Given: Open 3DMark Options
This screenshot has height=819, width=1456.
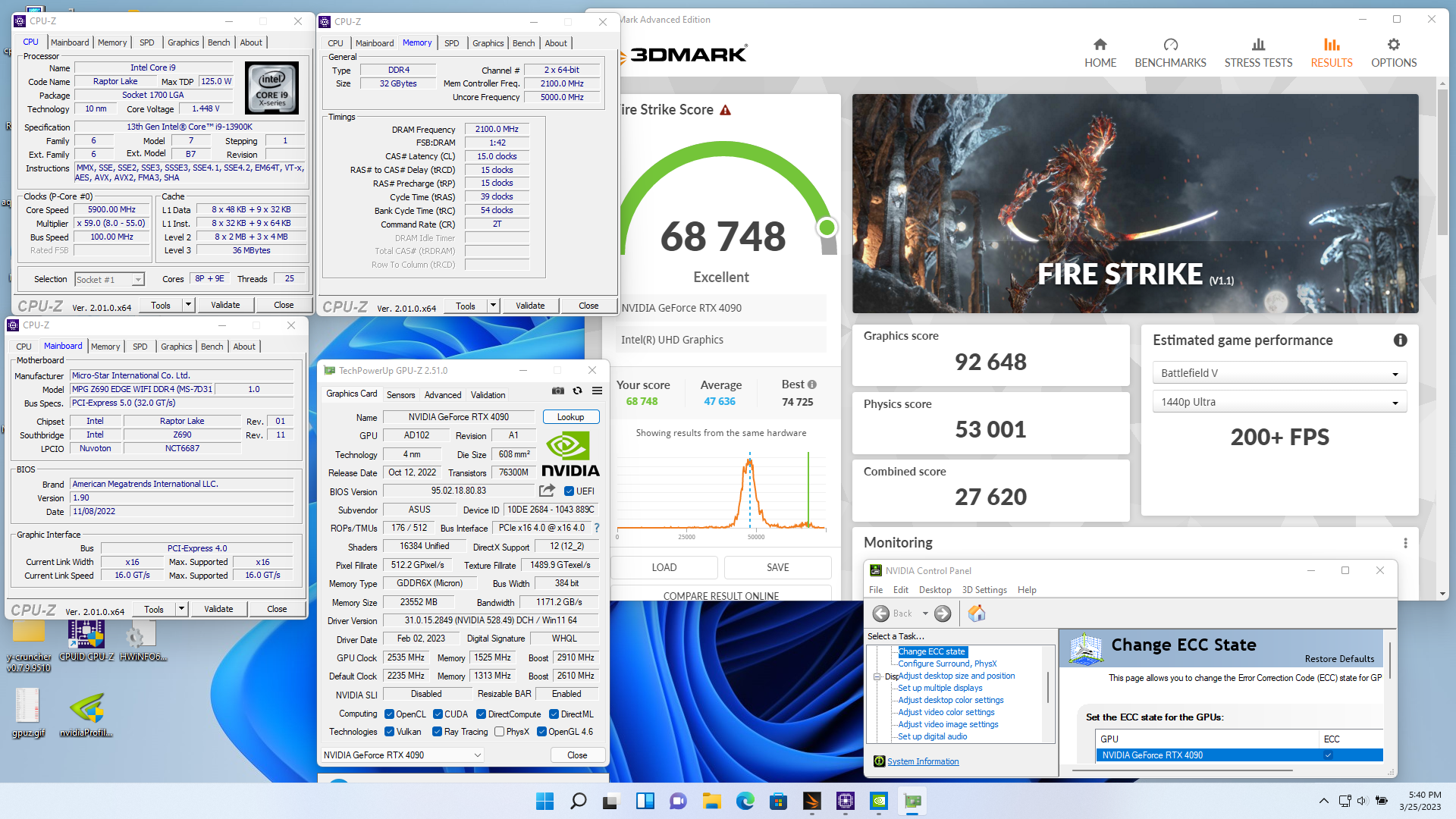Looking at the screenshot, I should (x=1394, y=53).
